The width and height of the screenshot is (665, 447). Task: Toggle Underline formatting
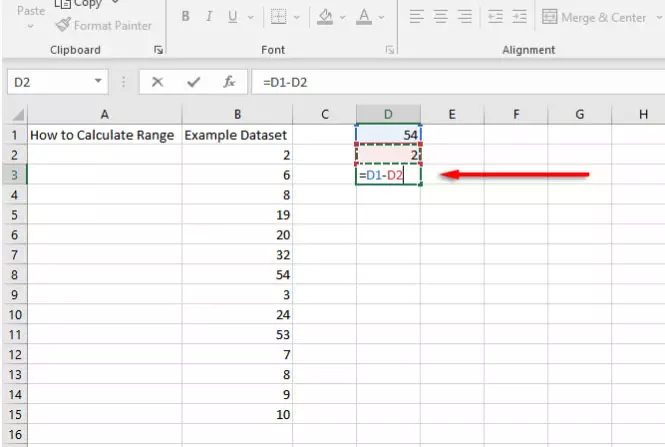click(x=232, y=17)
